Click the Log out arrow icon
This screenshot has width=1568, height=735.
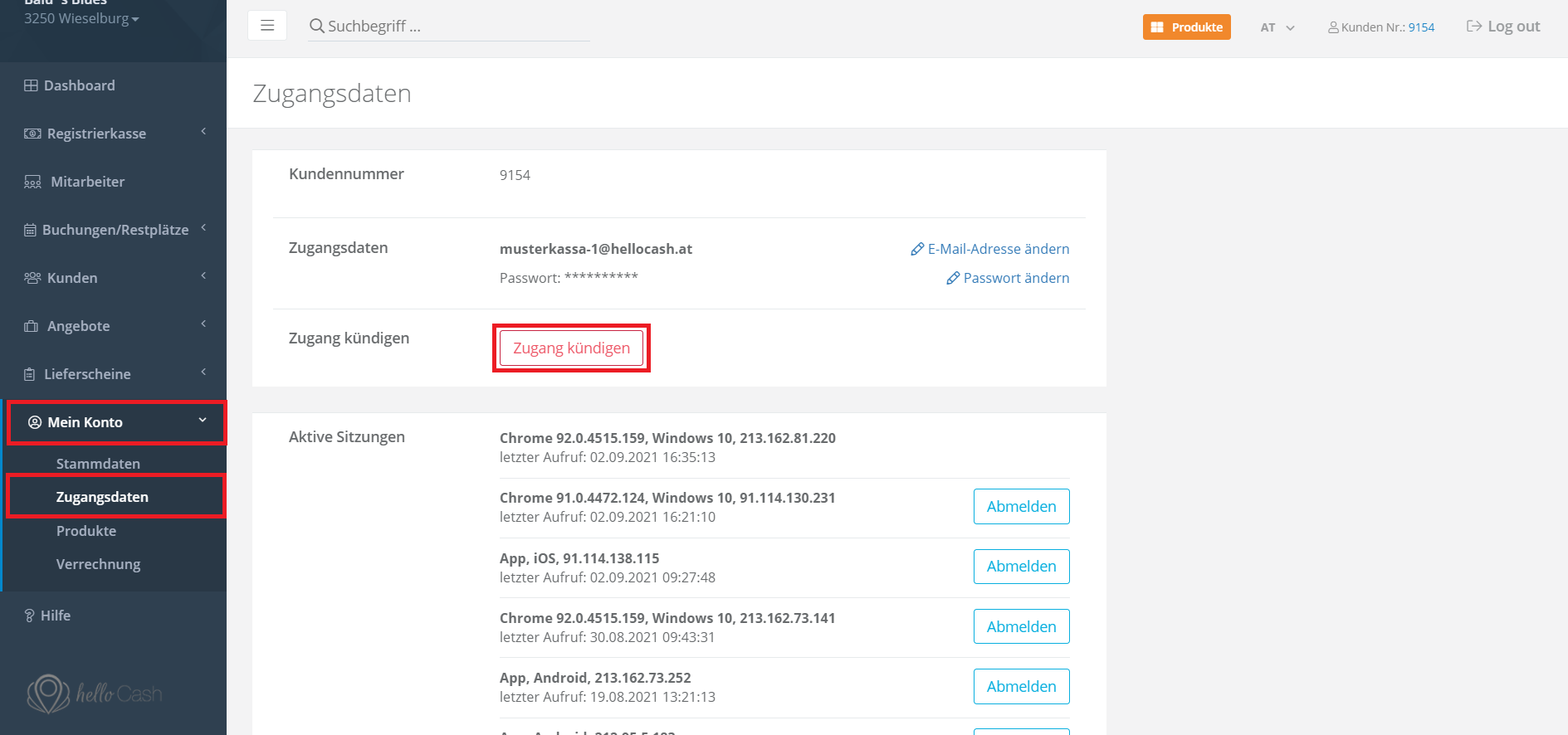click(1474, 27)
